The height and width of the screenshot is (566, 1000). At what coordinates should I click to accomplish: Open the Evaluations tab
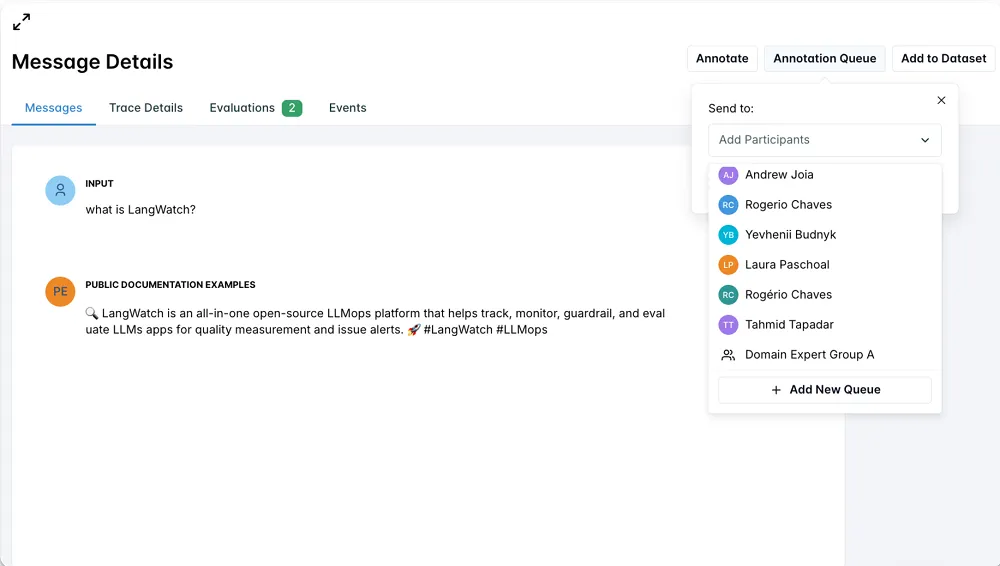point(256,108)
